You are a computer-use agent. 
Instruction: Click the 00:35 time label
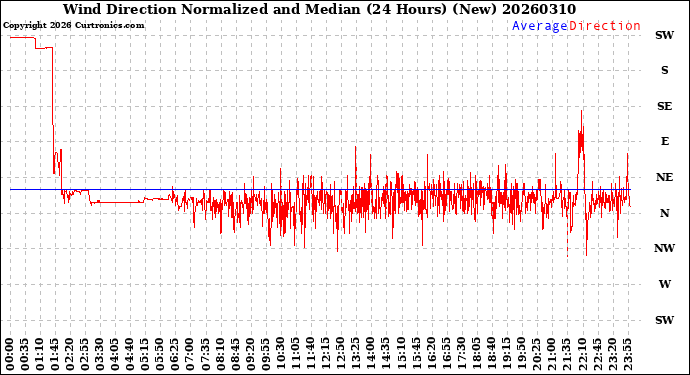pyautogui.click(x=25, y=355)
